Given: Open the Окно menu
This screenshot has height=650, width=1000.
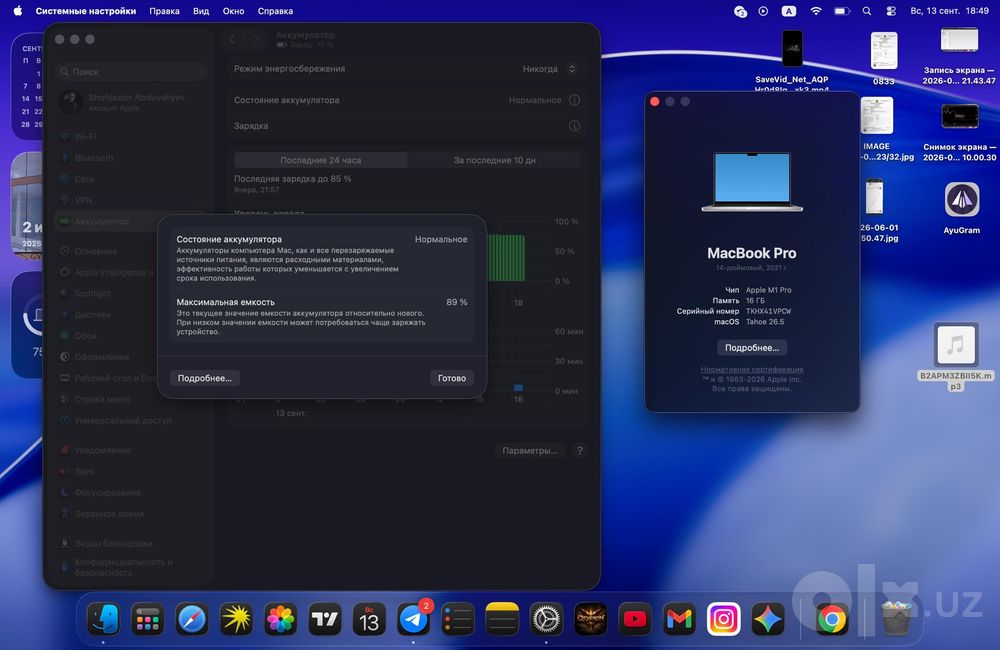Looking at the screenshot, I should pos(233,11).
